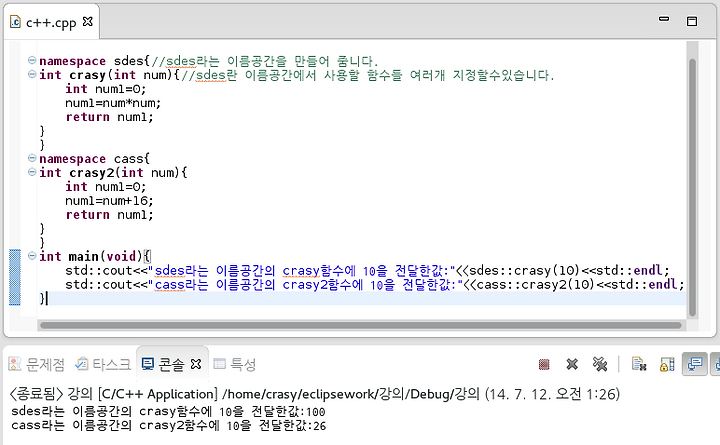The width and height of the screenshot is (720, 445).
Task: Click the c++.cpp file icon on tab
Action: 15,22
